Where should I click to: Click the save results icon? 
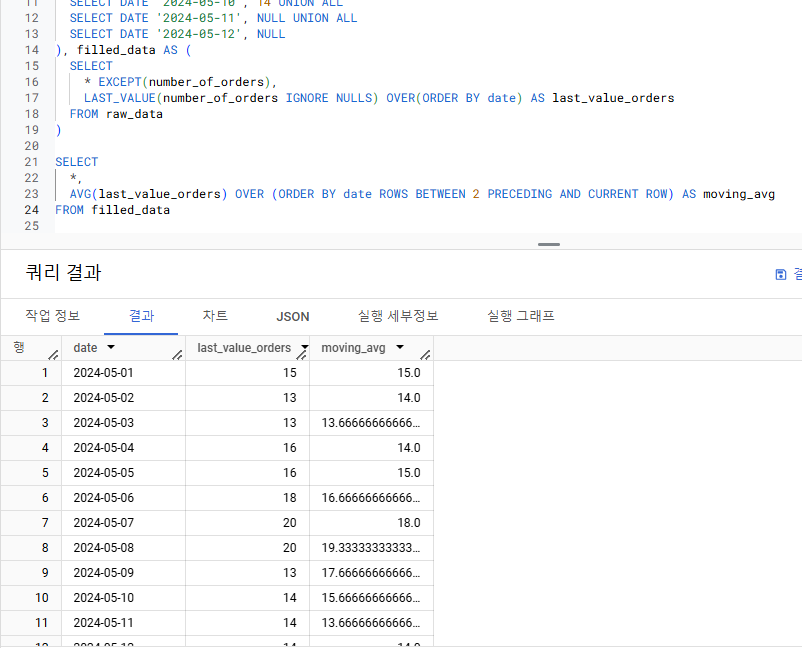781,274
